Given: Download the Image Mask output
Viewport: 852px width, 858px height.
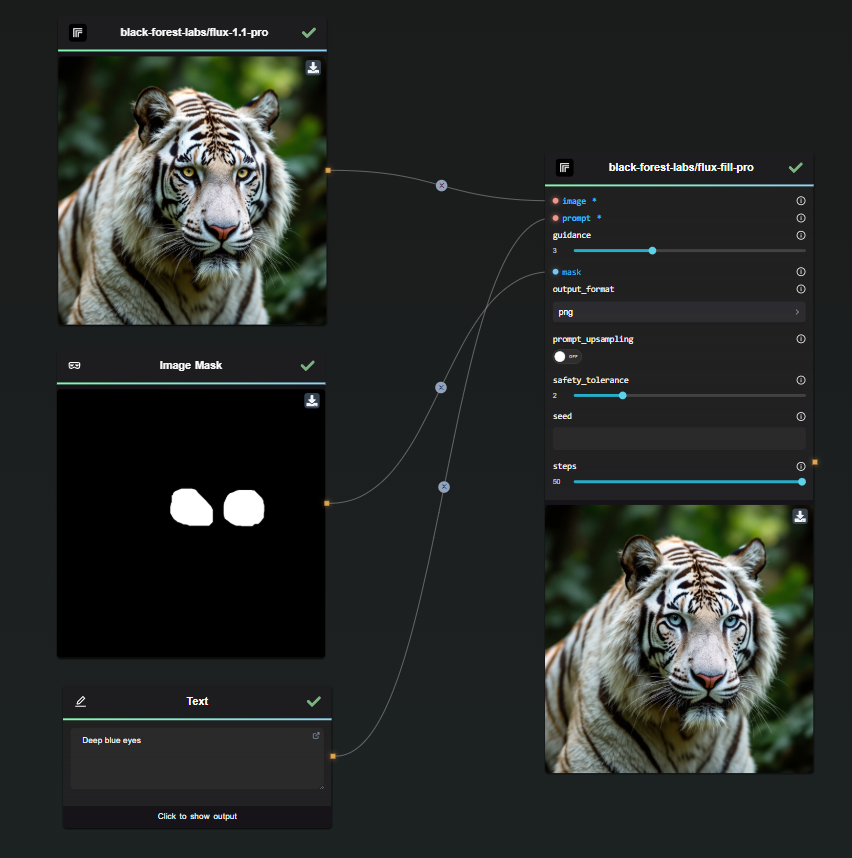Looking at the screenshot, I should click(x=312, y=401).
